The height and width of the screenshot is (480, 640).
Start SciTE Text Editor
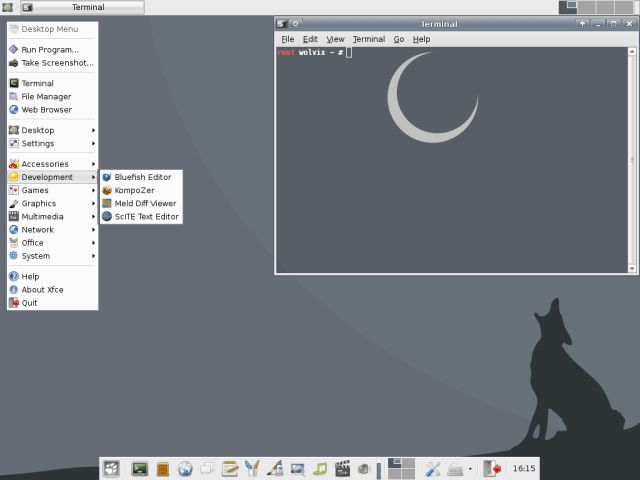145,216
